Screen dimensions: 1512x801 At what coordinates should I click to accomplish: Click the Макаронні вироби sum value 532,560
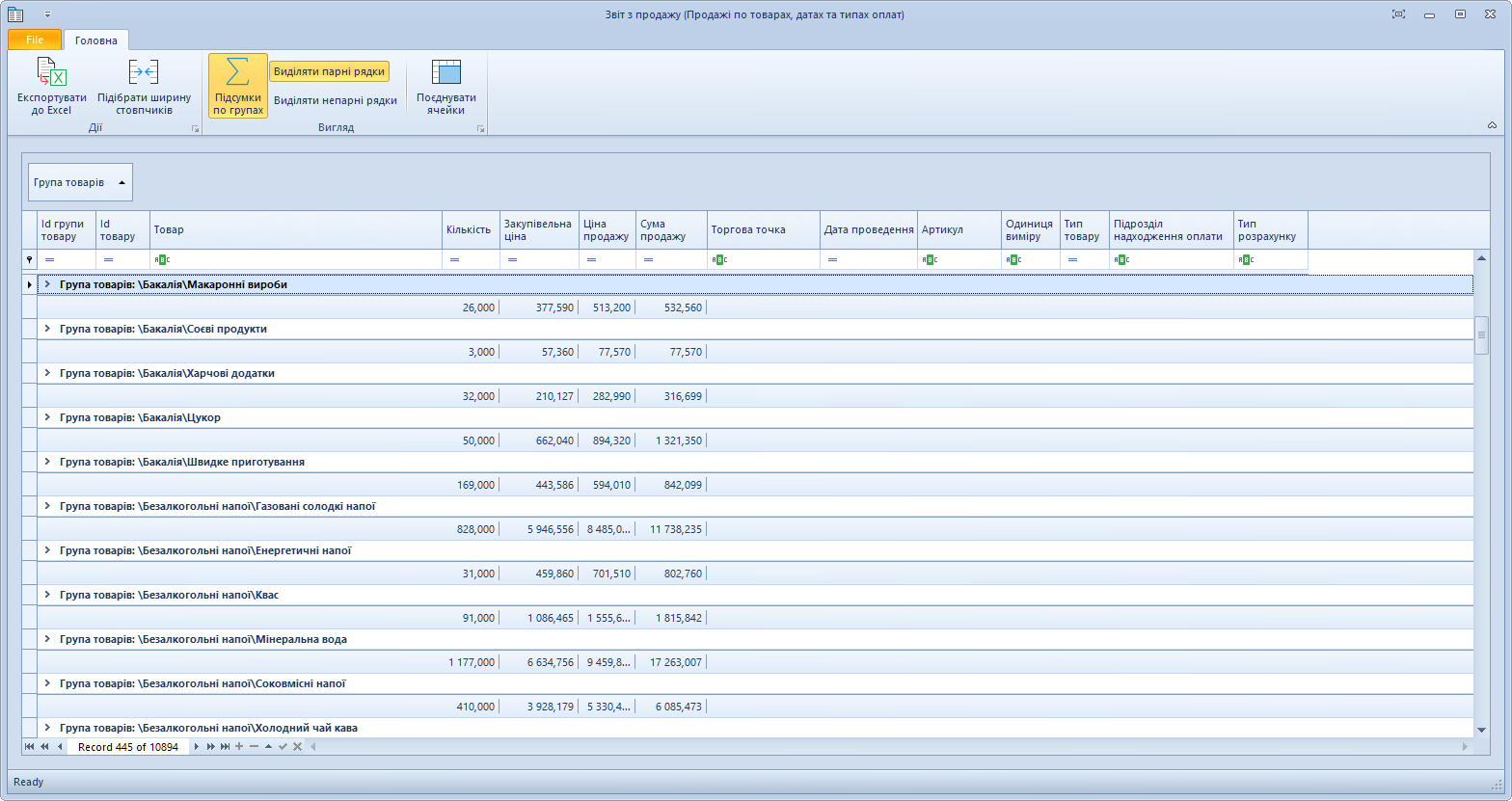coord(684,307)
